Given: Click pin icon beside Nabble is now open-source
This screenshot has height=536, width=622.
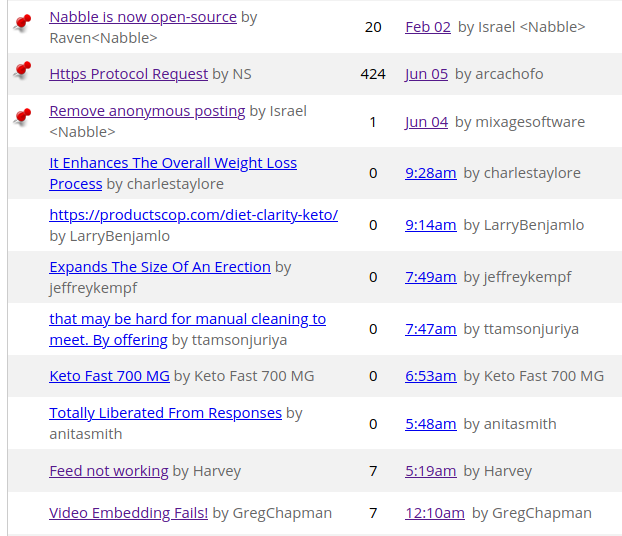Looking at the screenshot, I should [22, 22].
